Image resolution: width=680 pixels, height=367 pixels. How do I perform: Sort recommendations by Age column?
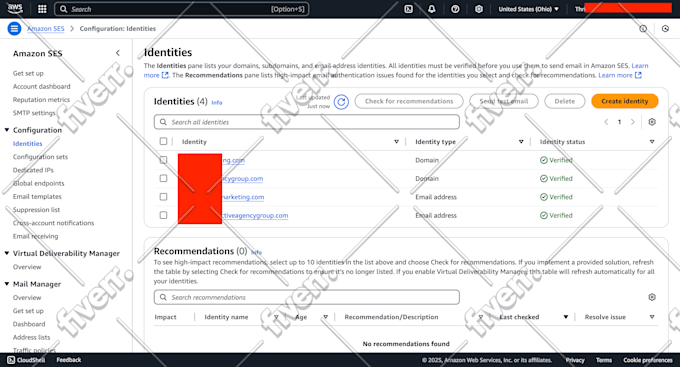click(x=325, y=317)
